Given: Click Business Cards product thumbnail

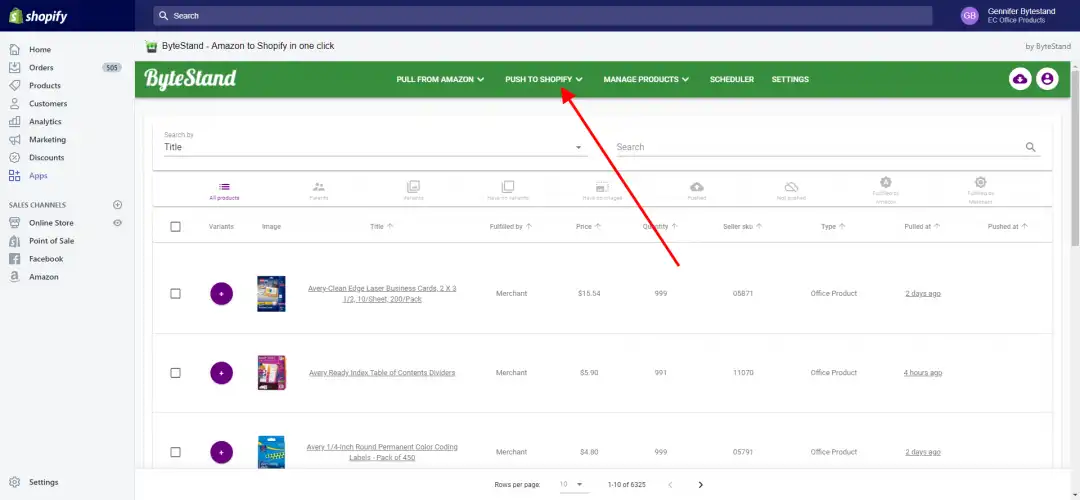Looking at the screenshot, I should coord(271,293).
